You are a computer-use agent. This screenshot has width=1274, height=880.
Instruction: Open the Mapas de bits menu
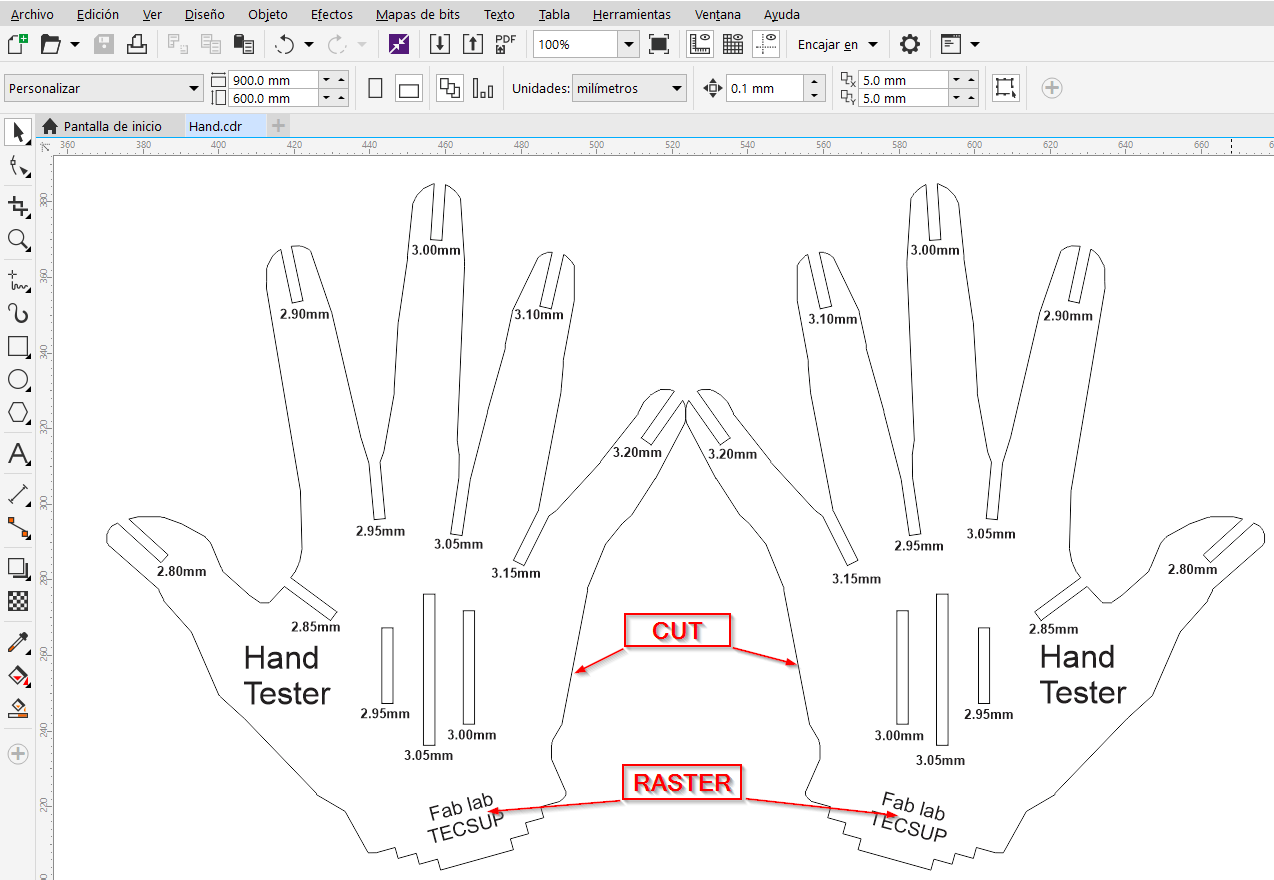pyautogui.click(x=417, y=14)
